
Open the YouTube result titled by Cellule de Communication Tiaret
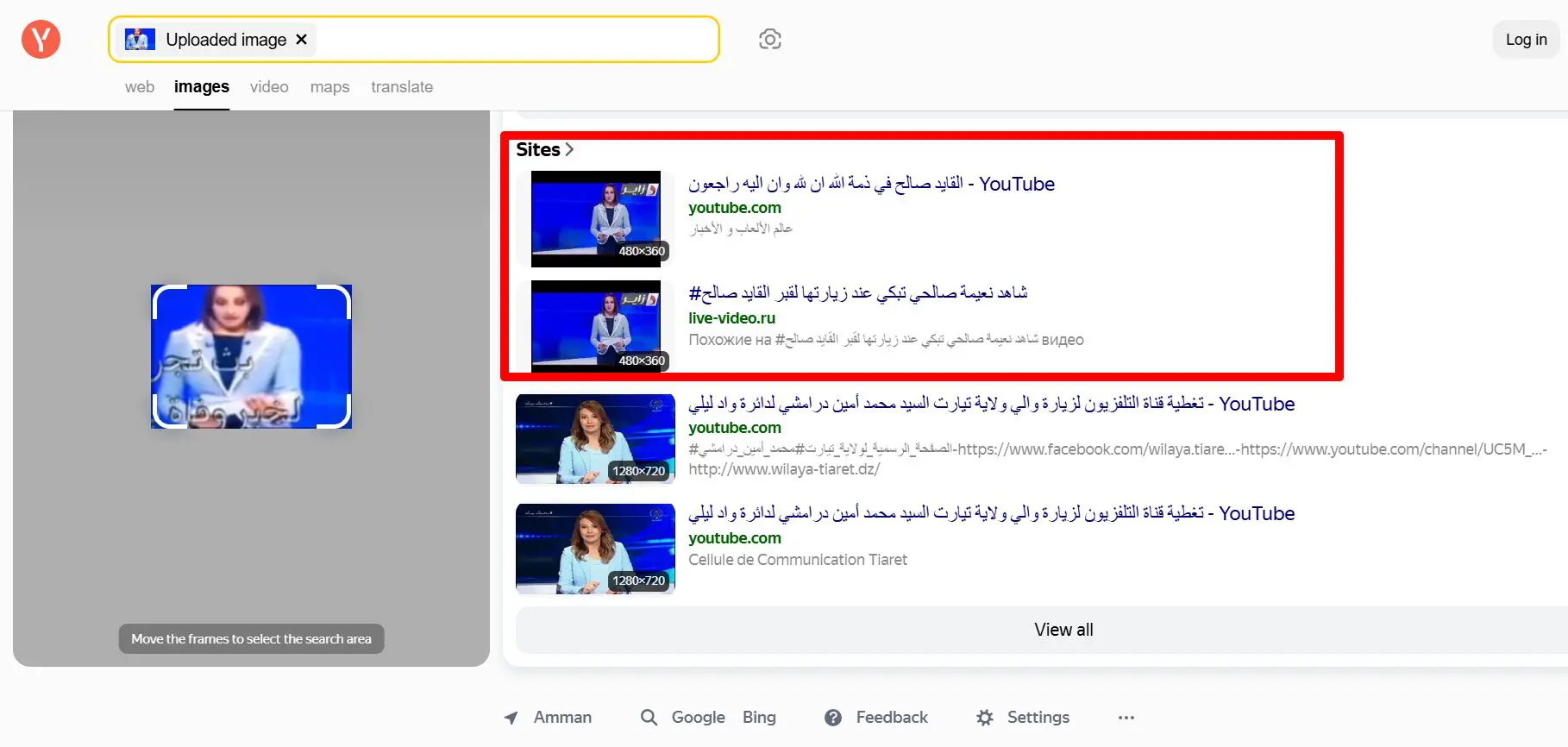[992, 514]
